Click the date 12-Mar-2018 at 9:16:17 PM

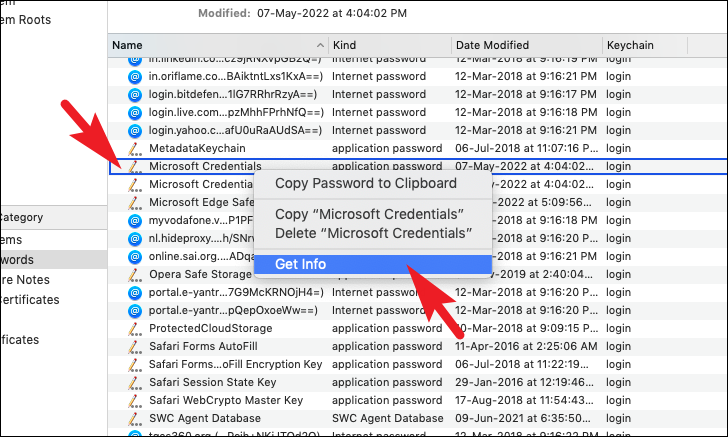526,95
